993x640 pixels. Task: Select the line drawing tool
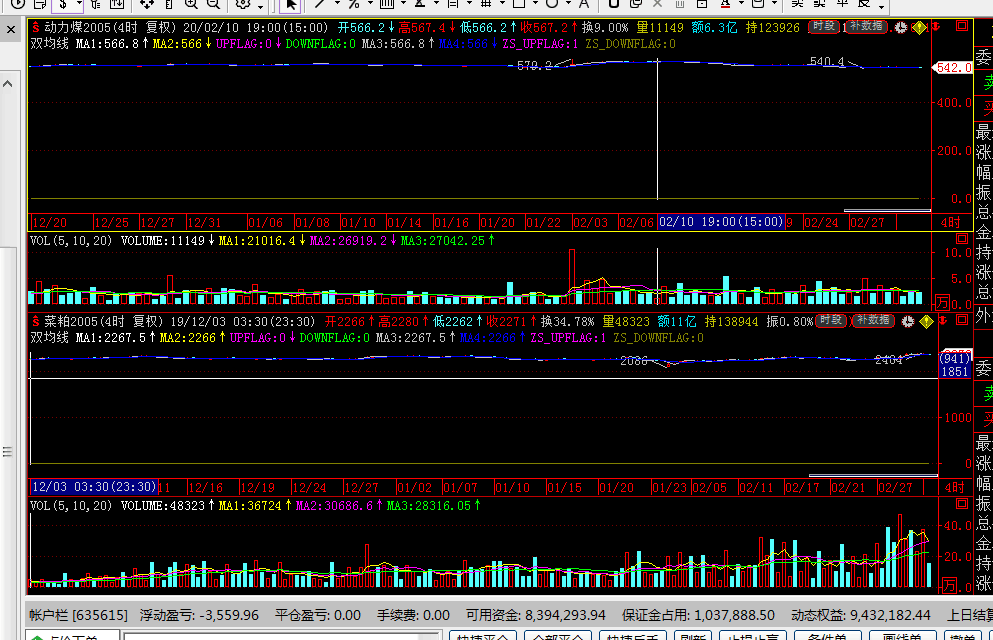320,4
